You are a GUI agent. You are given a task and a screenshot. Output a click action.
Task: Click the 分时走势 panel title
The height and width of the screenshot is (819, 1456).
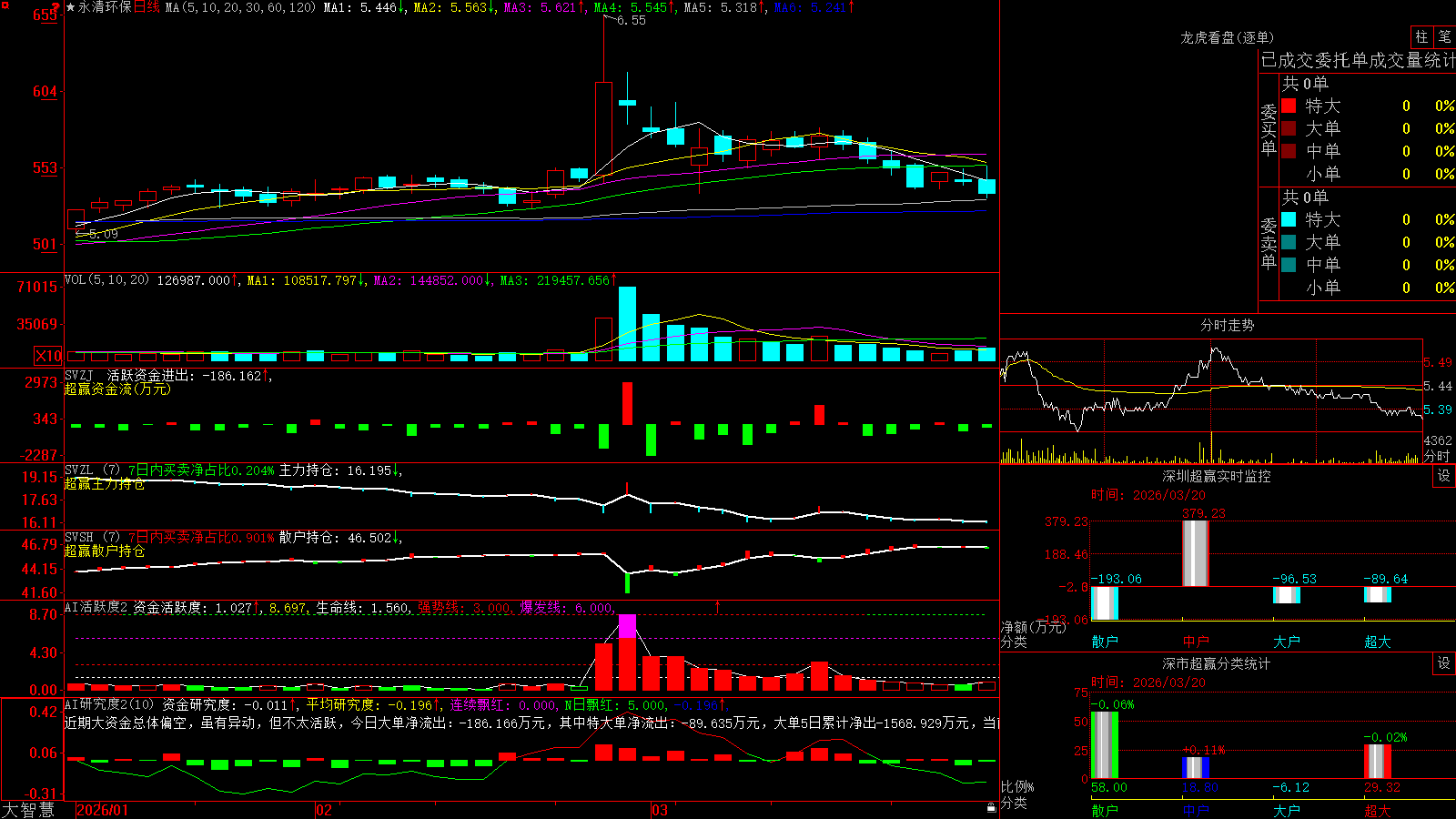click(1227, 325)
